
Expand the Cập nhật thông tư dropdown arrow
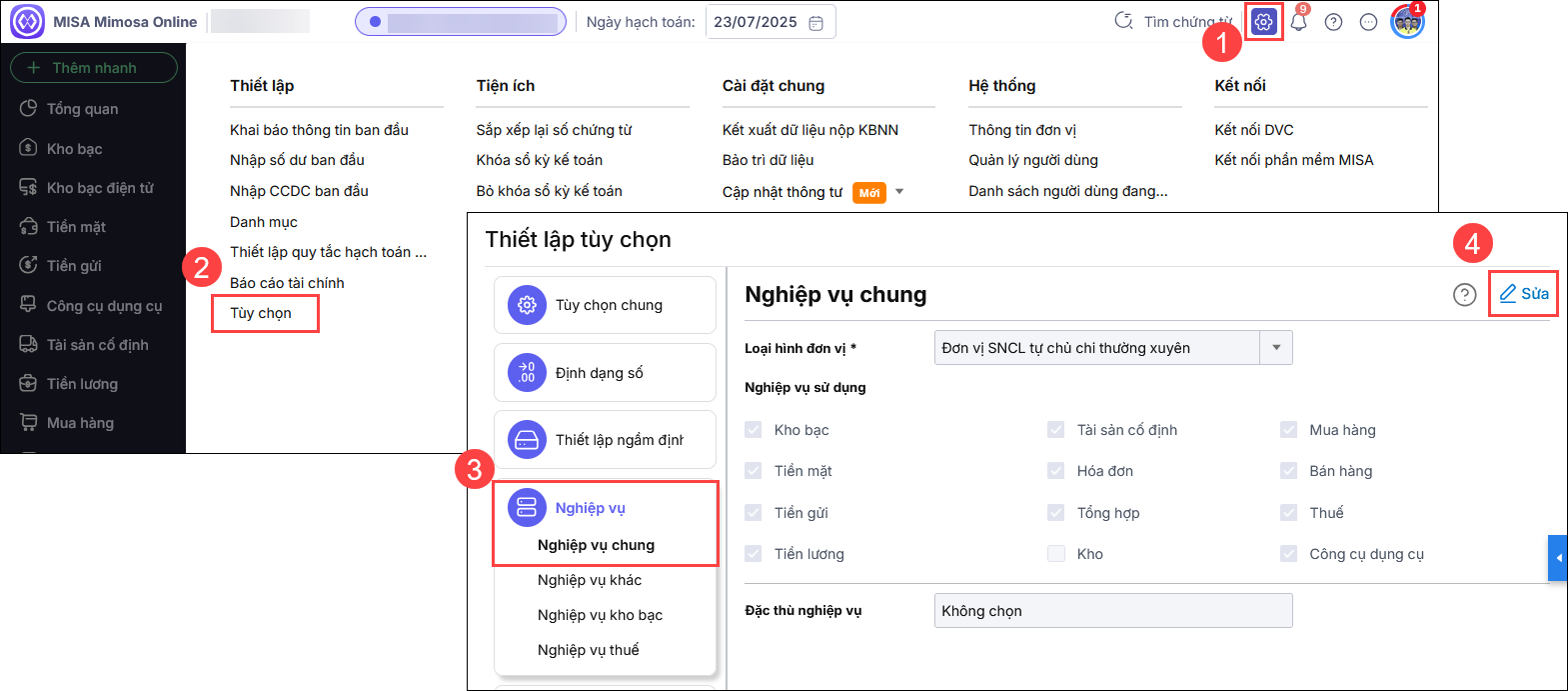coord(899,192)
